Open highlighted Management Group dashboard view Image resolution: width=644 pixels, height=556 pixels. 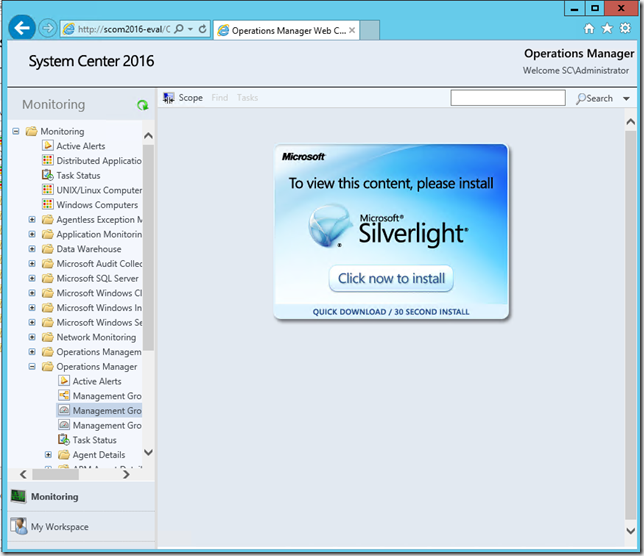(x=99, y=411)
